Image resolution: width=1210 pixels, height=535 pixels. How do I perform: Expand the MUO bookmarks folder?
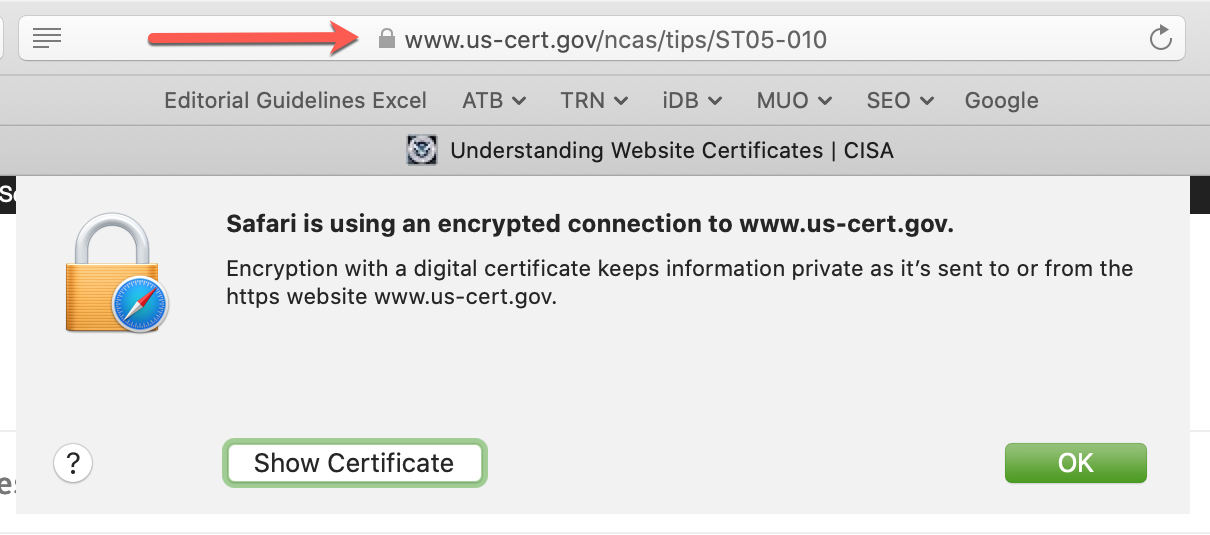[795, 101]
